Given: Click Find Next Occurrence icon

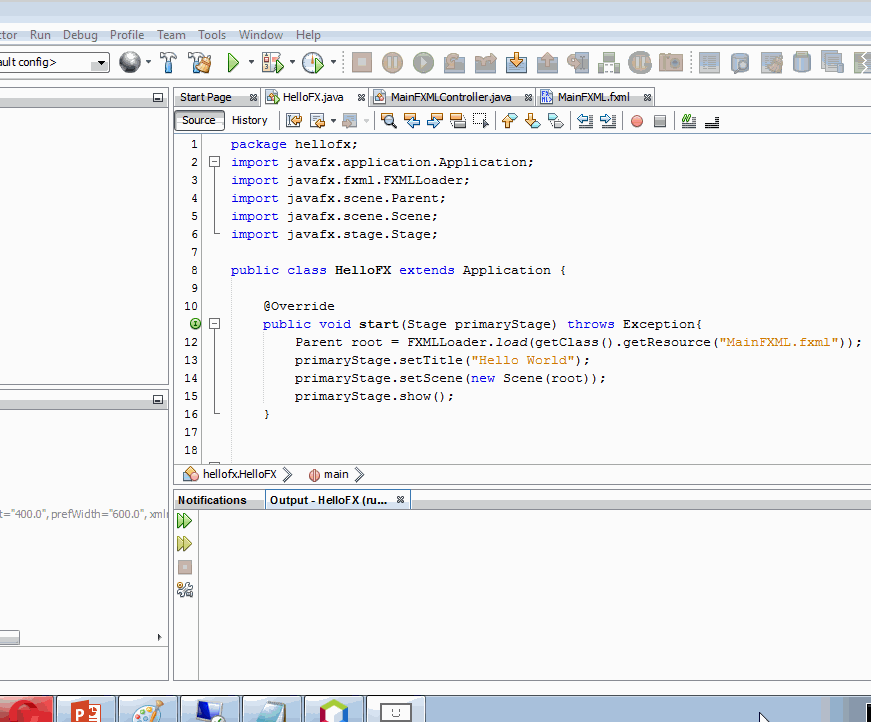Looking at the screenshot, I should click(x=434, y=121).
